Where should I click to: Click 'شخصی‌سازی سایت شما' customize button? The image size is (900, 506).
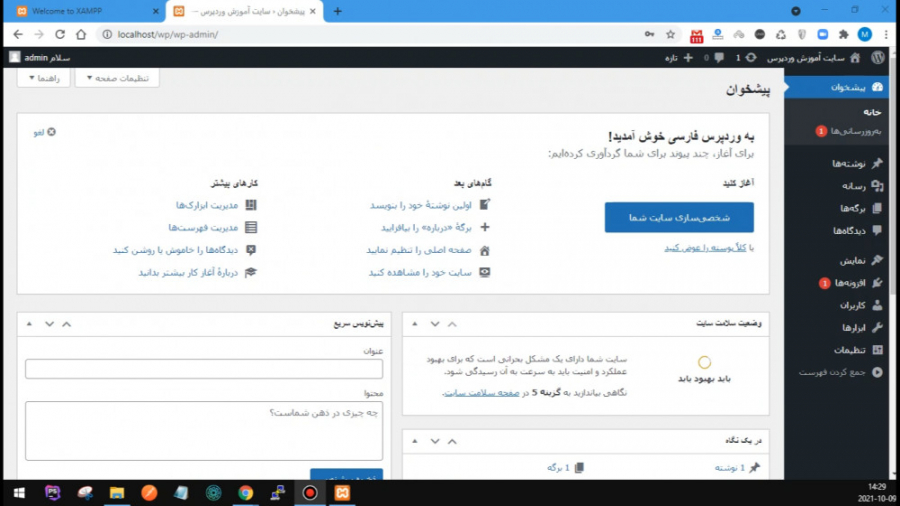[679, 217]
